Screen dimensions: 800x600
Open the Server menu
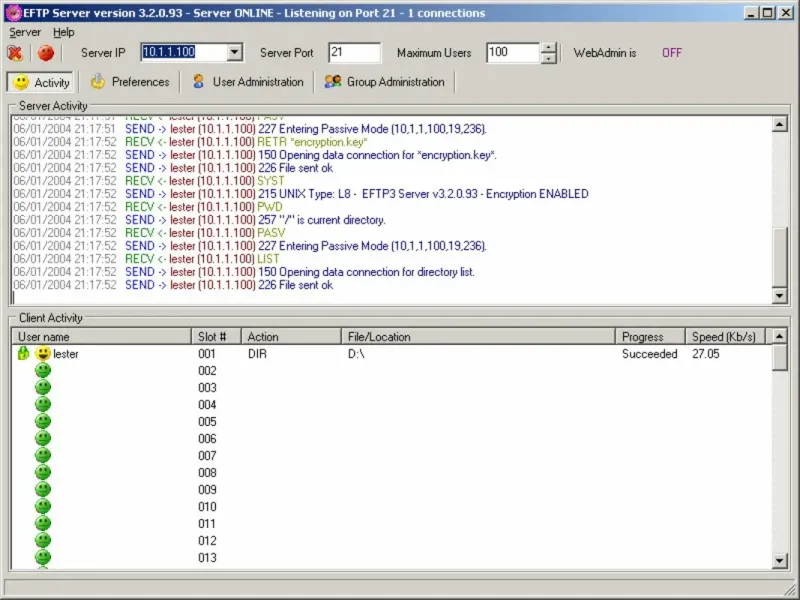coord(25,32)
